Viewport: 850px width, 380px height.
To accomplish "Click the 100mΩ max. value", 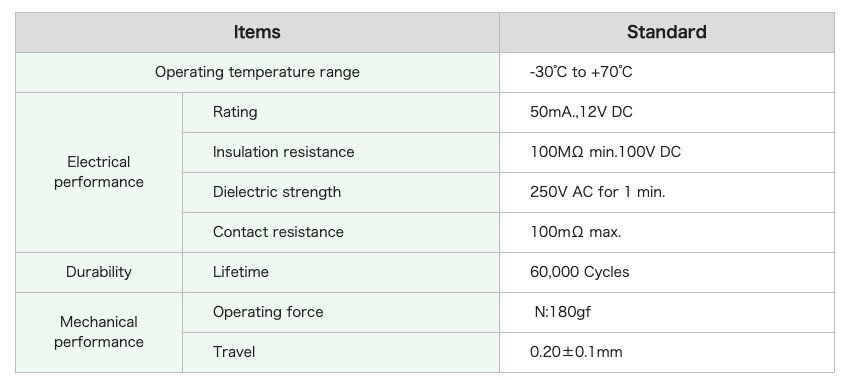I will click(576, 232).
